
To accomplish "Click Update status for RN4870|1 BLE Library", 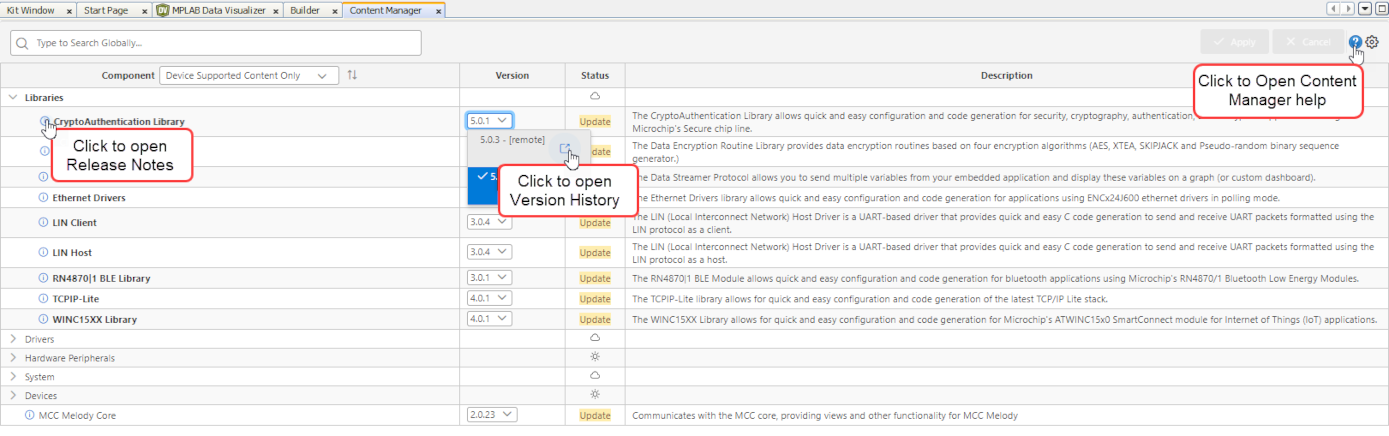I will point(595,278).
